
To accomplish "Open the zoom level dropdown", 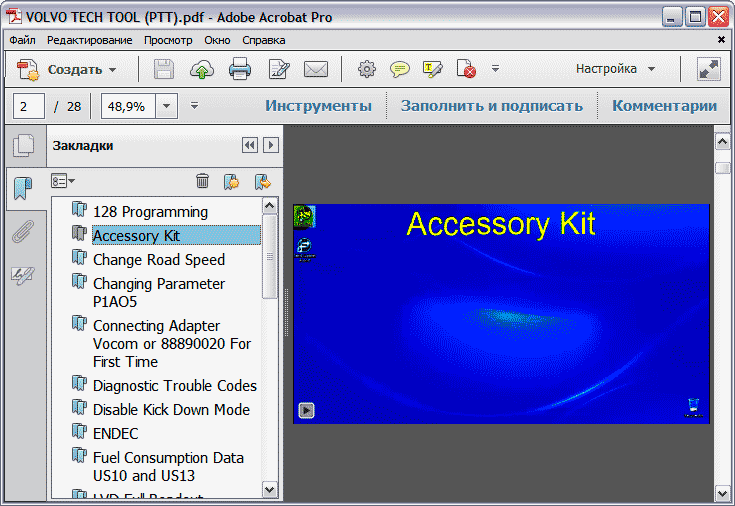I will click(x=167, y=105).
